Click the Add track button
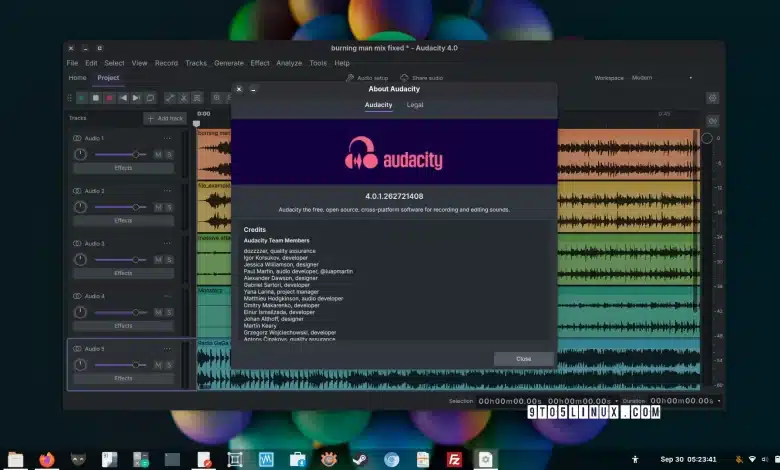780x470 pixels. pos(165,118)
